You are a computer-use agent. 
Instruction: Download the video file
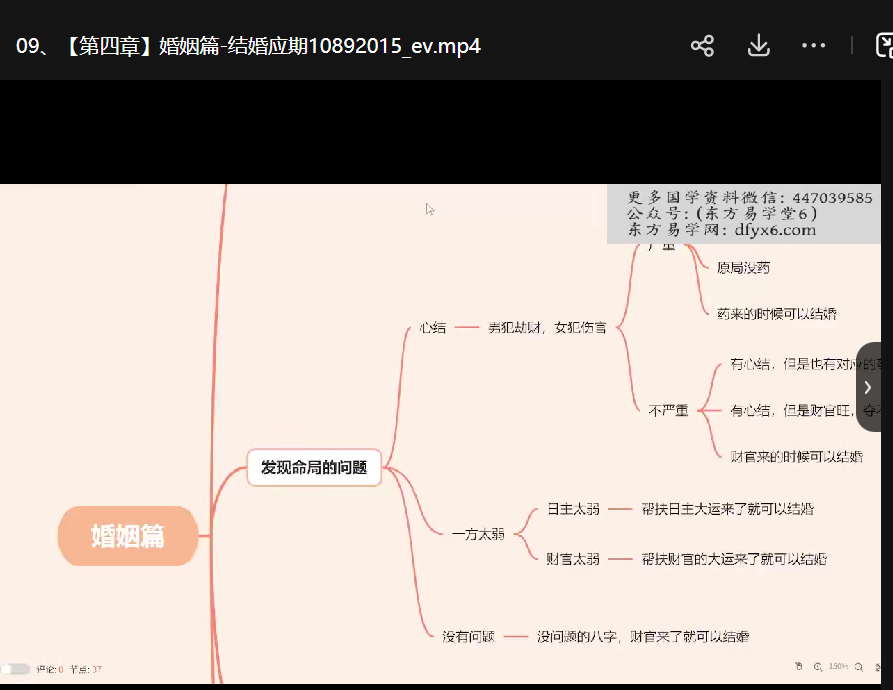click(x=758, y=46)
